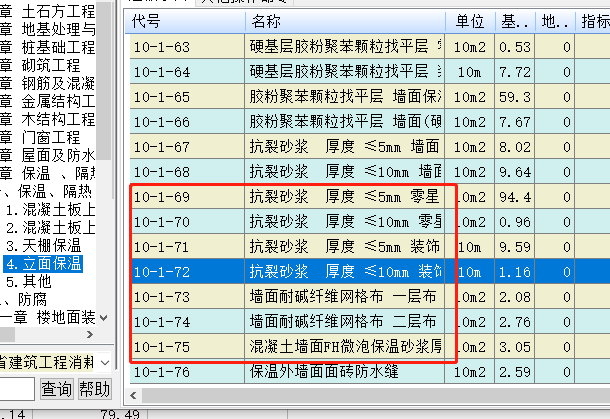The height and width of the screenshot is (419, 610).
Task: Click base price value 2.59
Action: point(515,372)
